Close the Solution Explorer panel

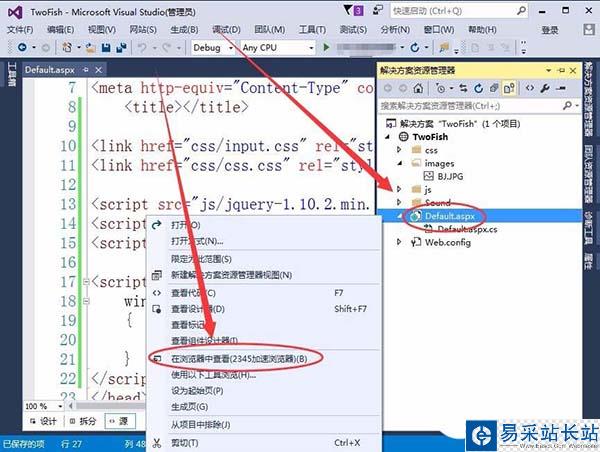click(573, 70)
